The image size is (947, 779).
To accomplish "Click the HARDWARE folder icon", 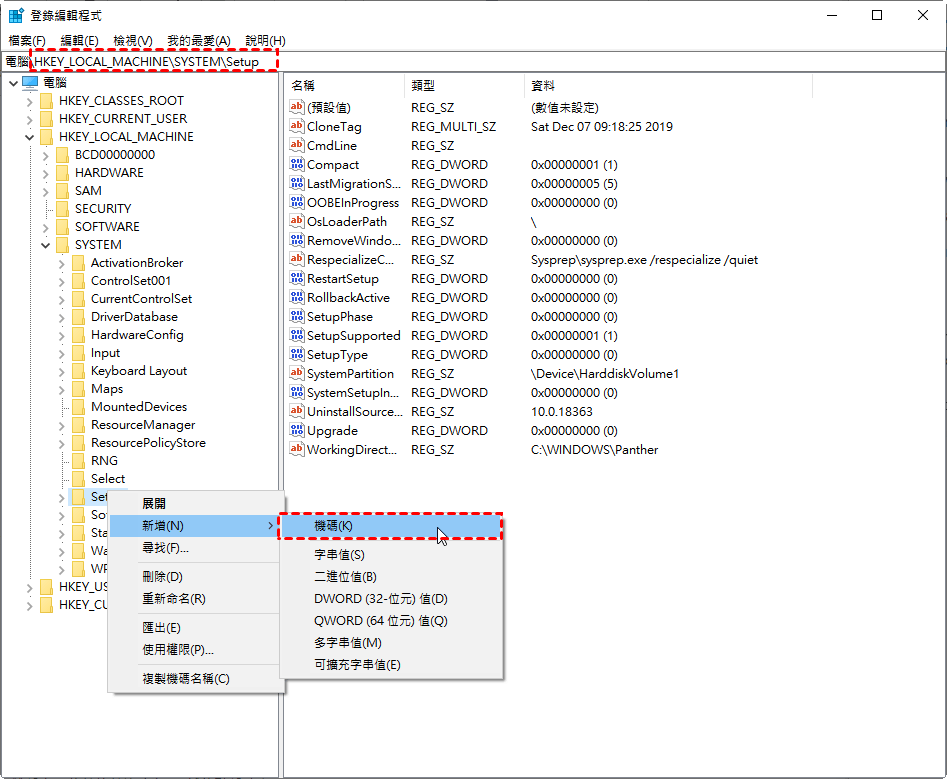I will 62,173.
